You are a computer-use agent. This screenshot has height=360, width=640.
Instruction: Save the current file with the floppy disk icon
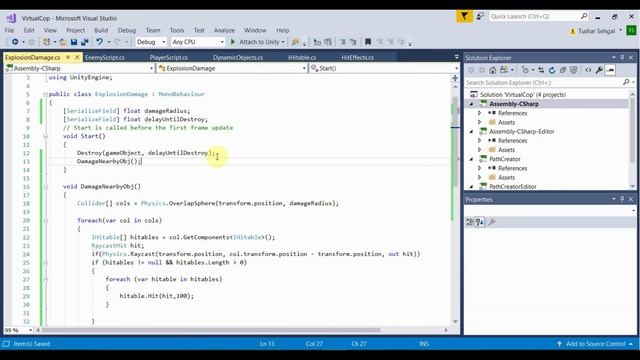(74, 42)
